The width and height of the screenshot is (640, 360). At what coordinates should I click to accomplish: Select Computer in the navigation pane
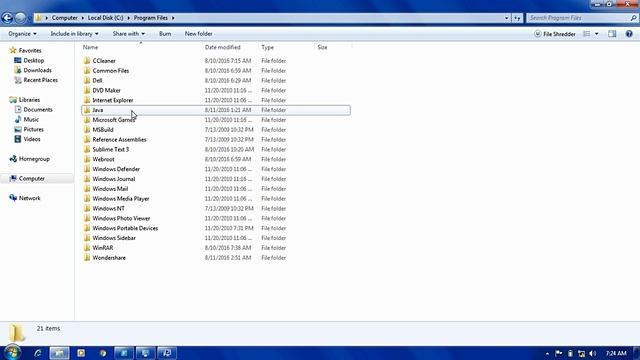coord(27,178)
